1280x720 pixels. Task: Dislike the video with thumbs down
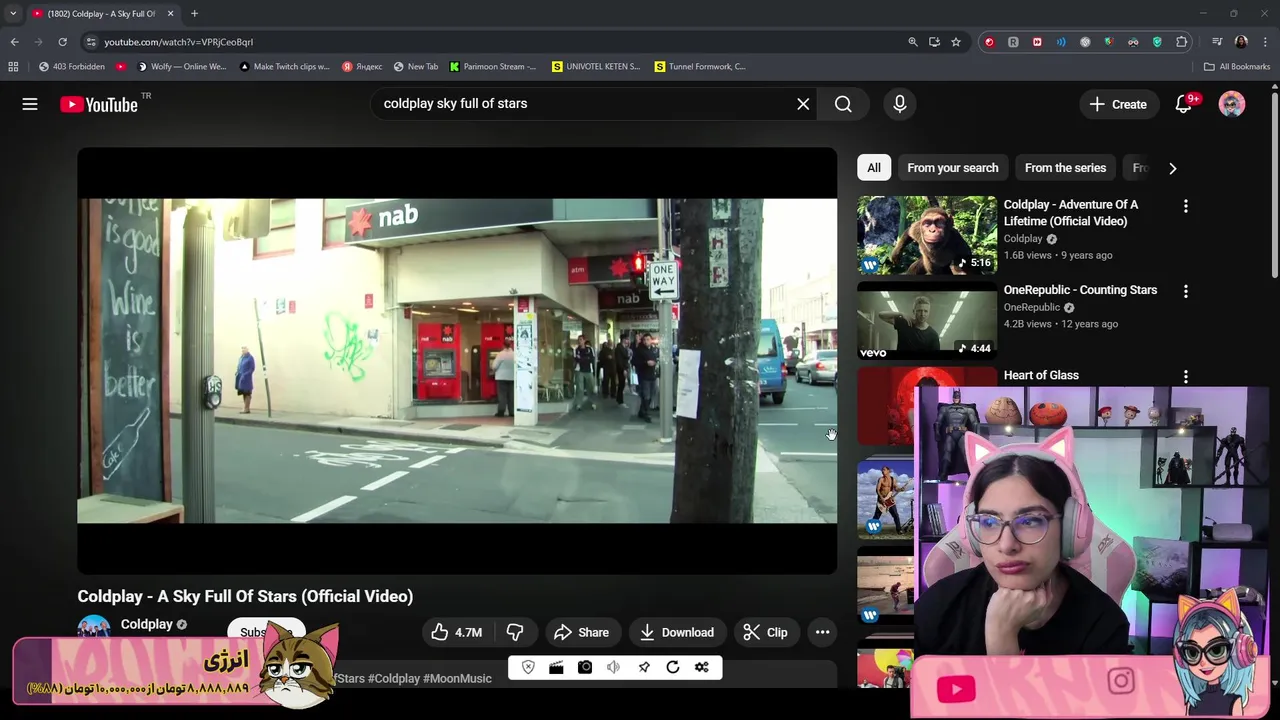point(515,632)
